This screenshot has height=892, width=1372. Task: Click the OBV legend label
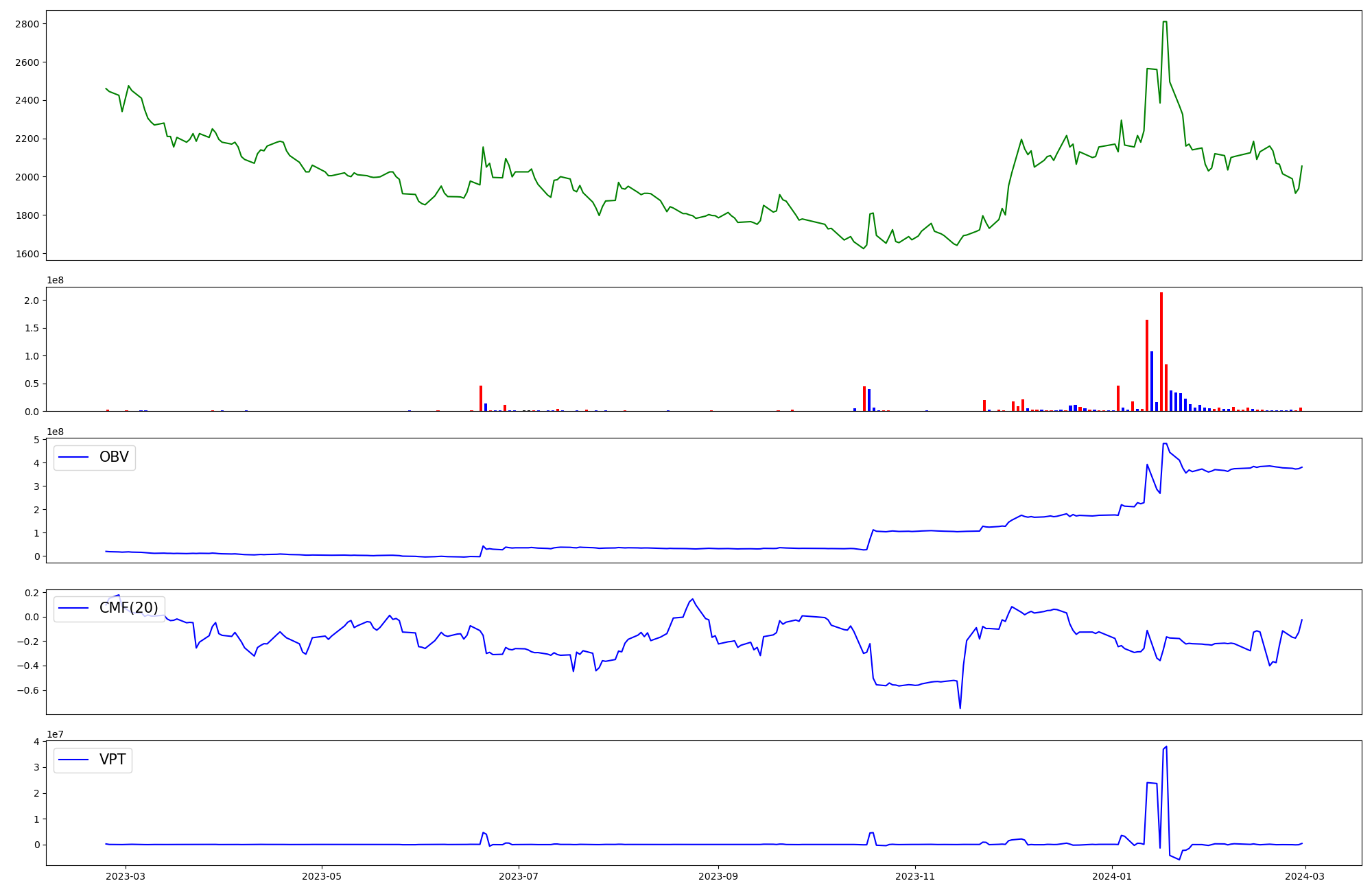point(114,457)
